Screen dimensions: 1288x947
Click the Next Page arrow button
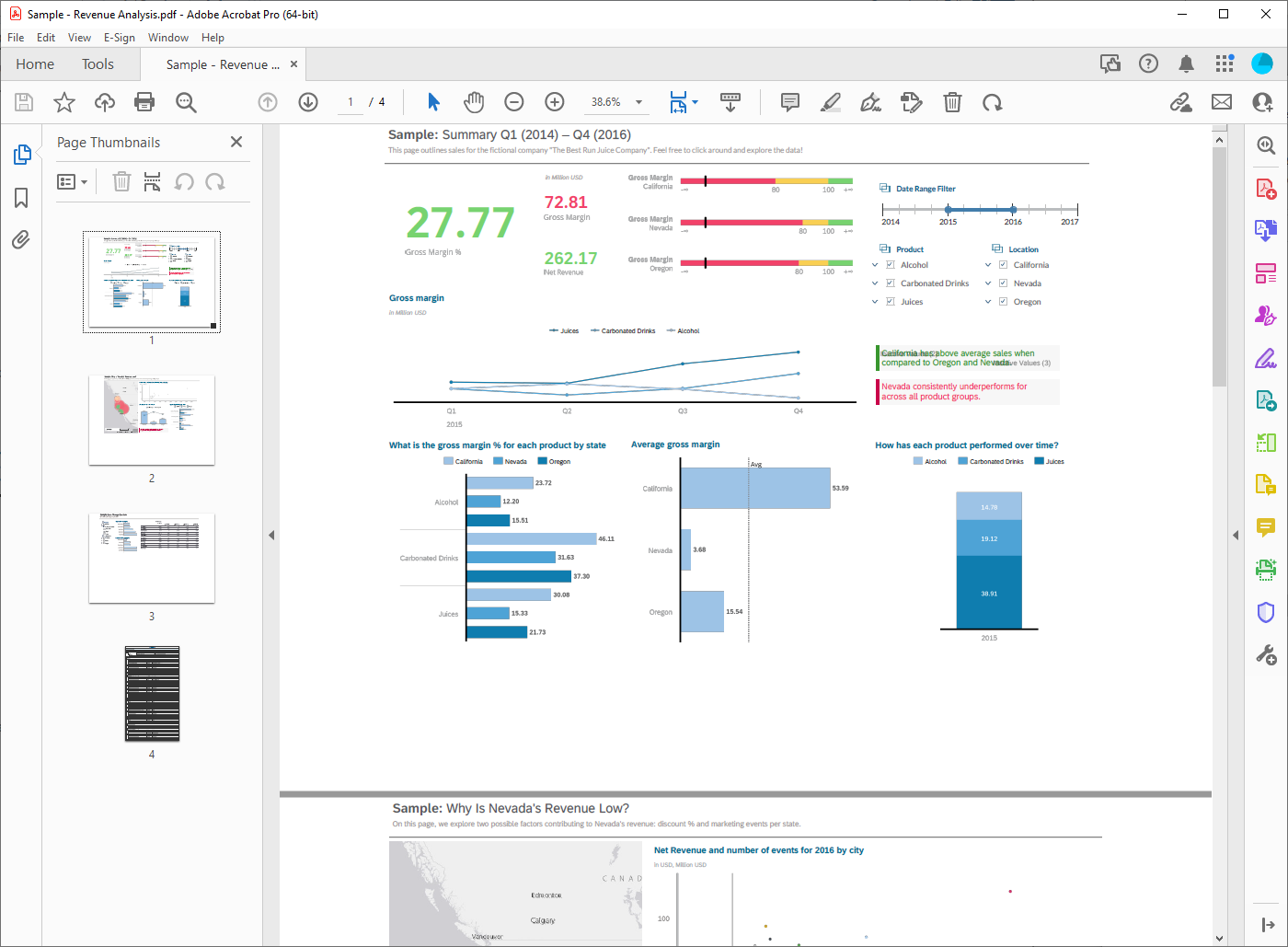pos(308,102)
